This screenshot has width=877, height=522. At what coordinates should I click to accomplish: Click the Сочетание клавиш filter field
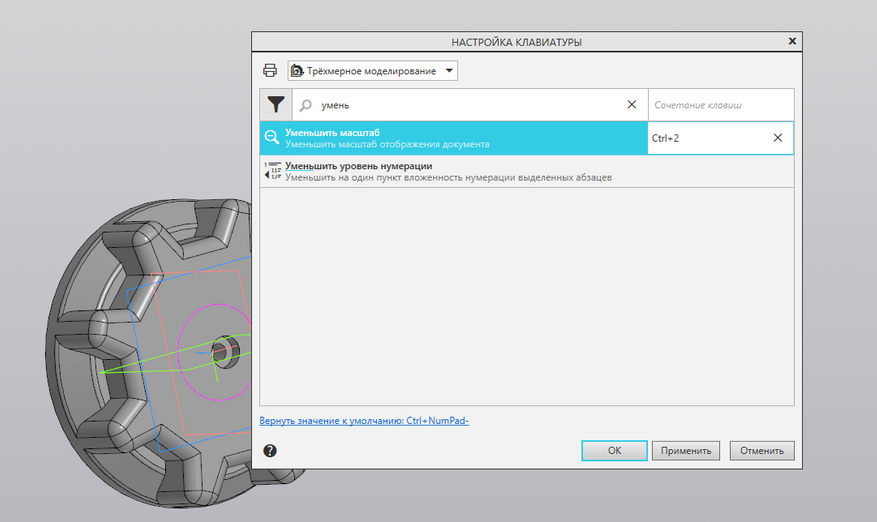721,105
